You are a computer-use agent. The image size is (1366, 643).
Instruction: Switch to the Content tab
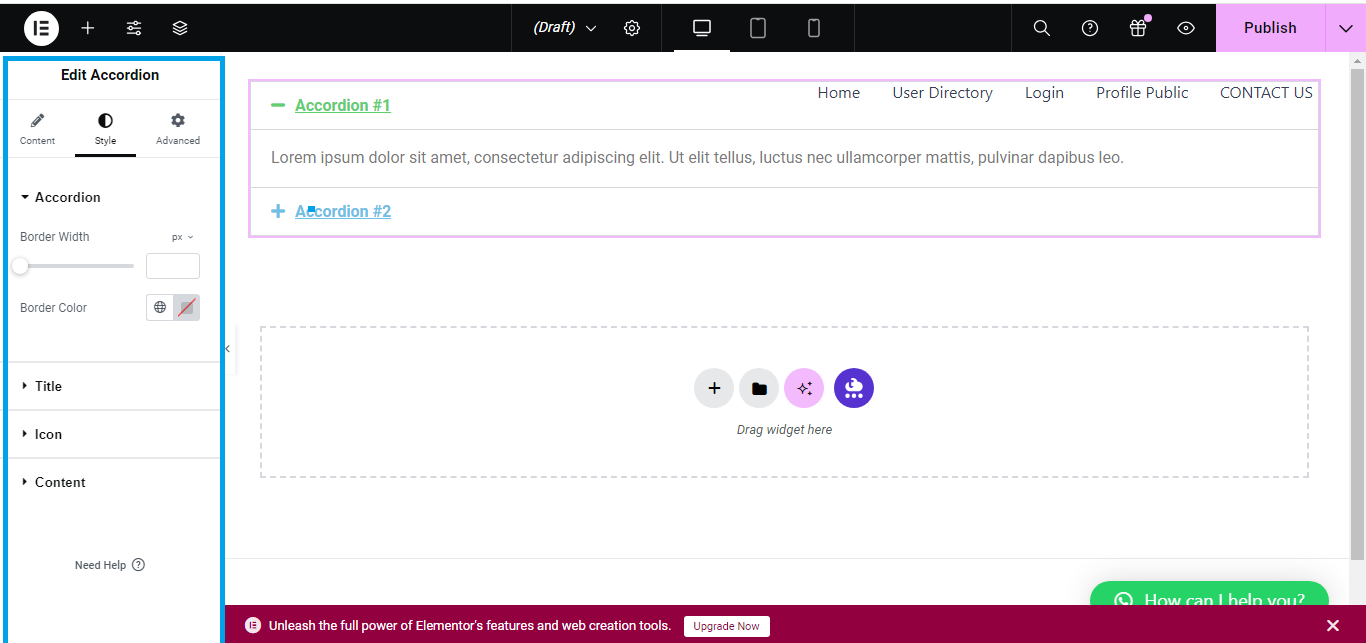tap(37, 129)
